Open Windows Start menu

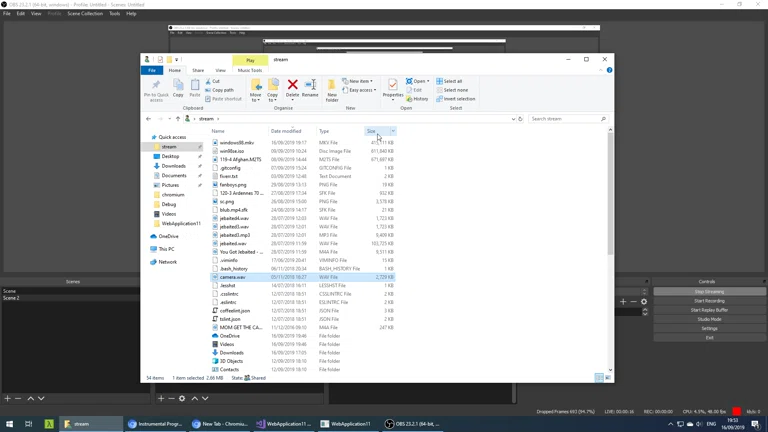tap(9, 424)
